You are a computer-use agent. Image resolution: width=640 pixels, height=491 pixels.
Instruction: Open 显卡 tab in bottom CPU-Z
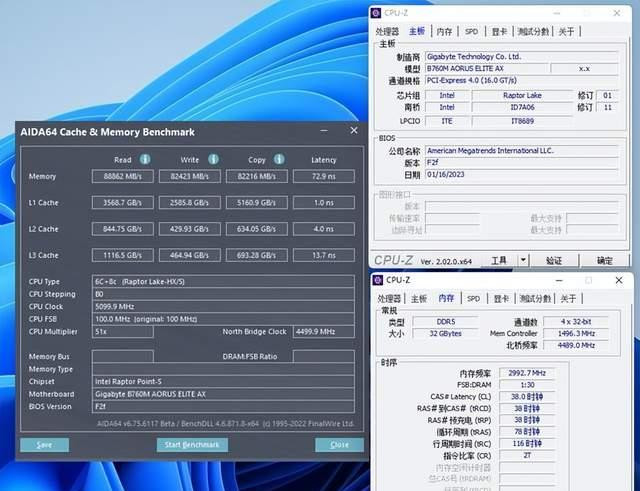pyautogui.click(x=501, y=298)
